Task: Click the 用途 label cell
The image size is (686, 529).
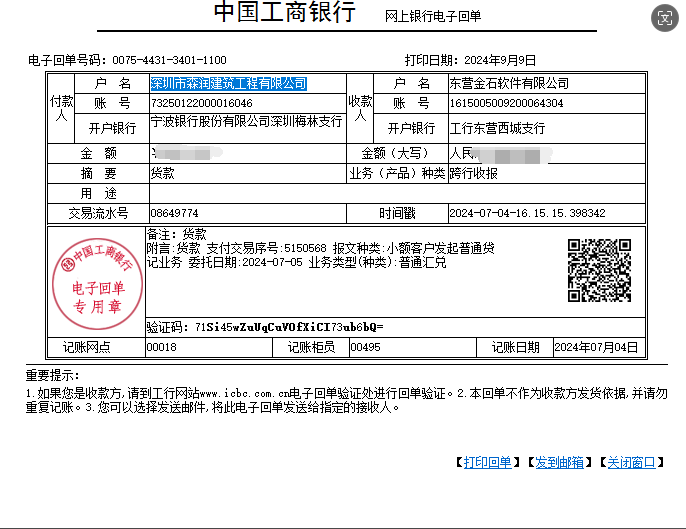Action: 98,193
